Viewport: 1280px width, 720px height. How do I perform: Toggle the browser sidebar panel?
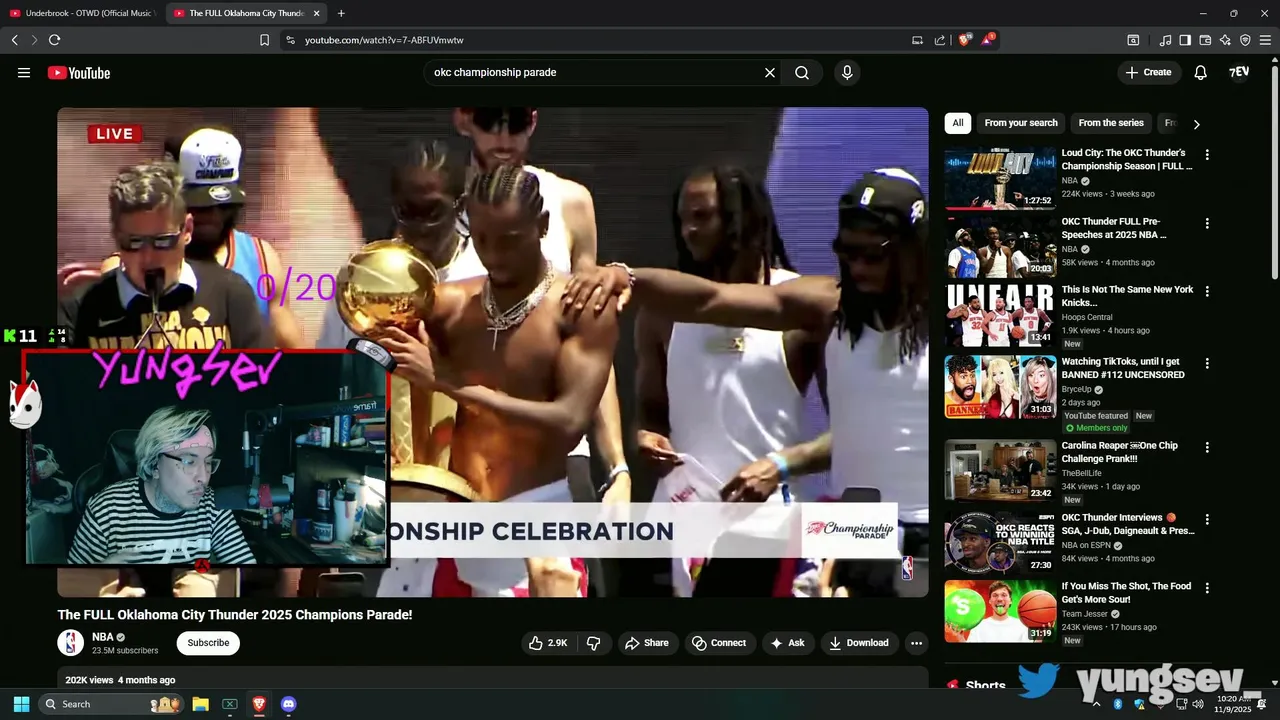tap(1185, 40)
